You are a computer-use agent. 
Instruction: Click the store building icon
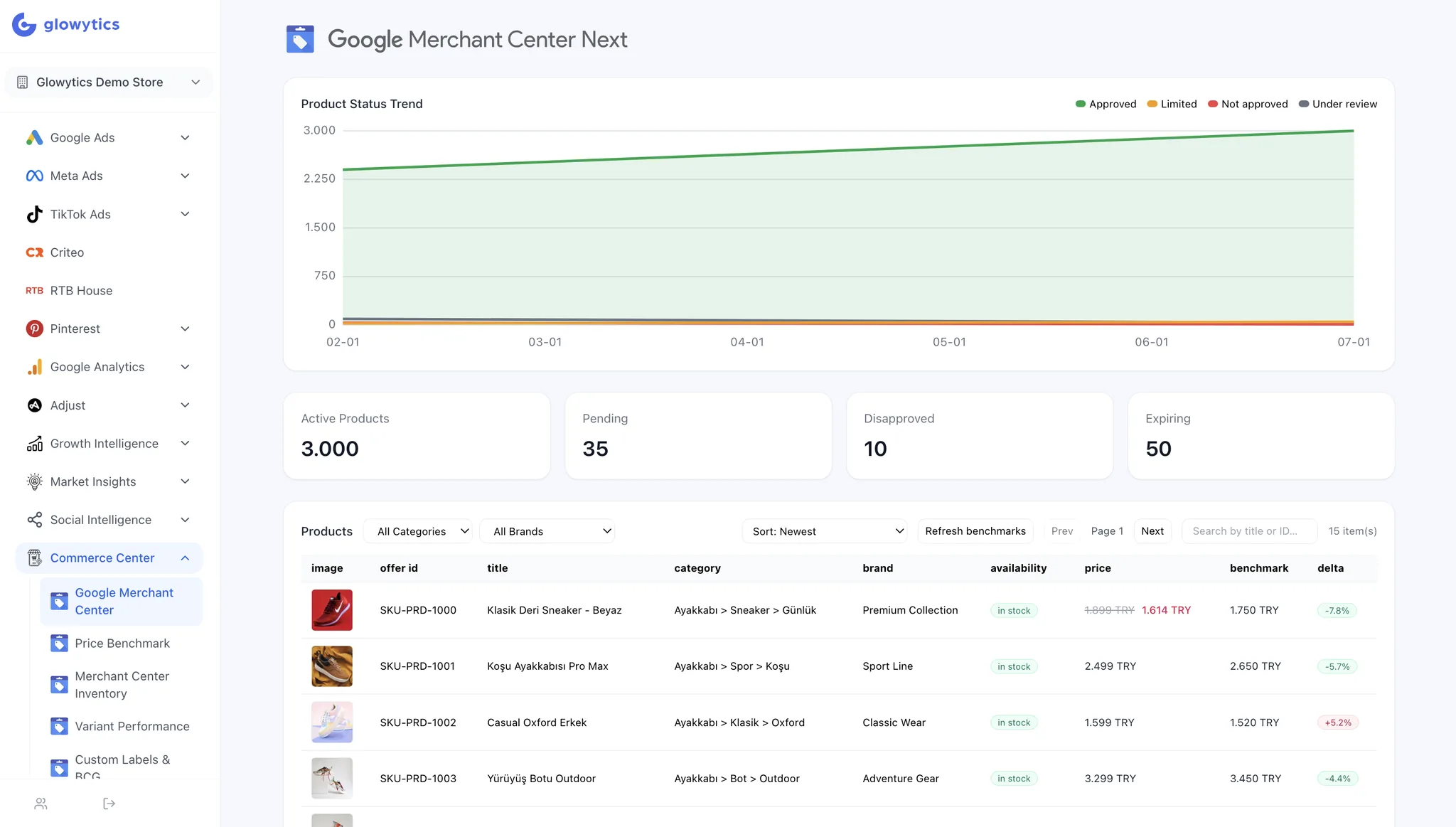pyautogui.click(x=22, y=82)
